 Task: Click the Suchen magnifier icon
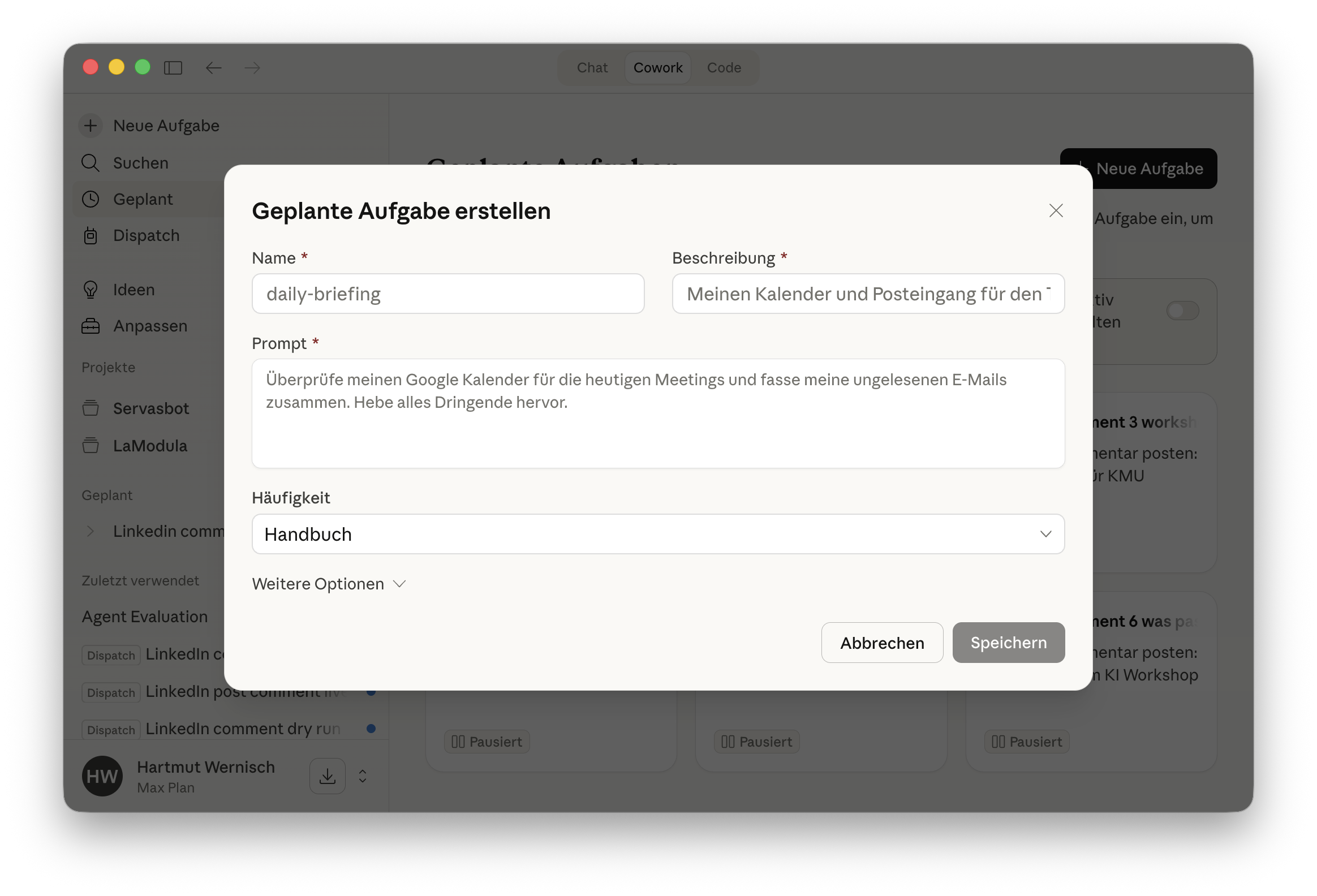(x=91, y=163)
